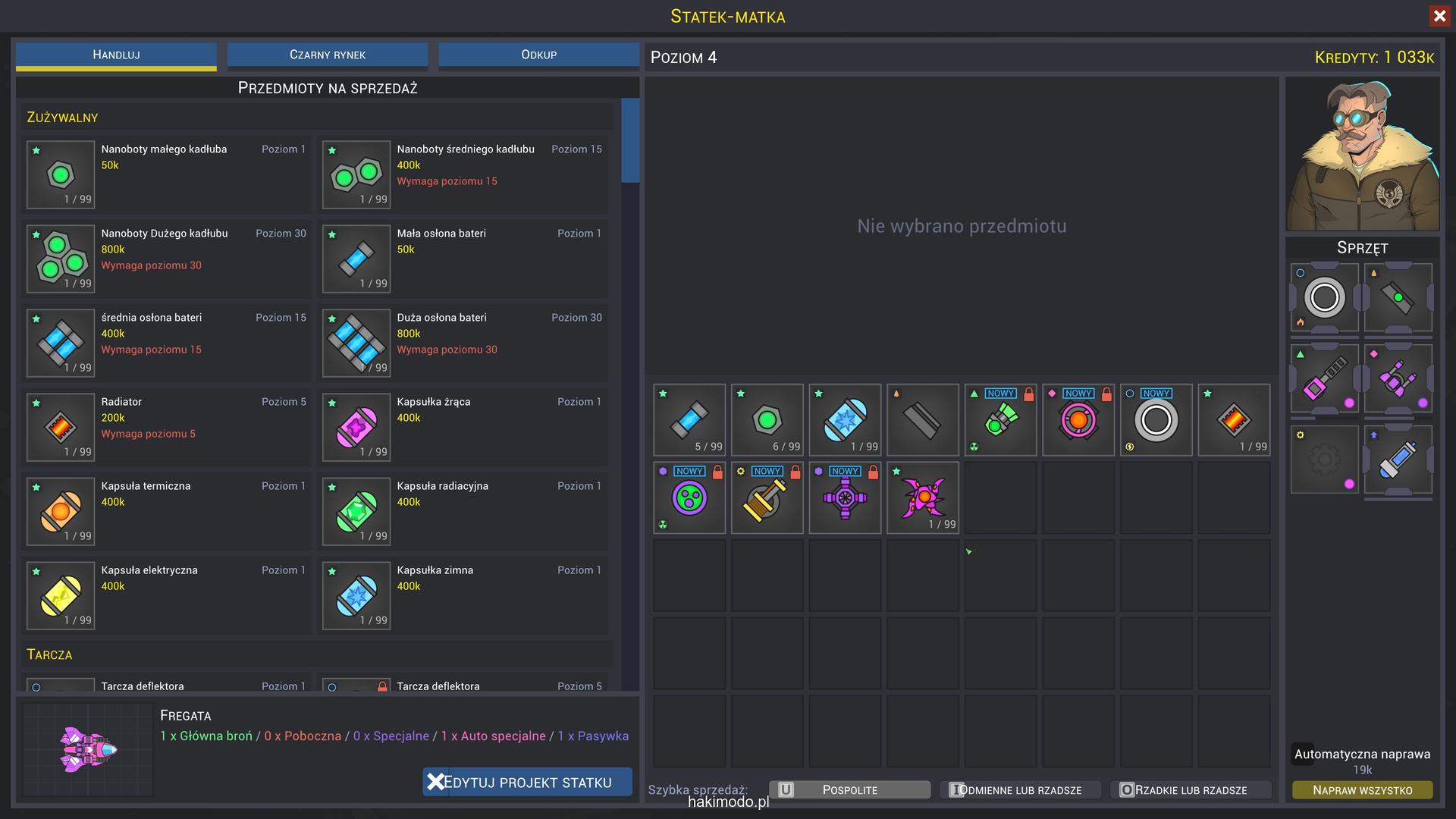This screenshot has height=819, width=1456.
Task: Select the Nanoboty Dużego kadłubu icon
Action: (61, 259)
